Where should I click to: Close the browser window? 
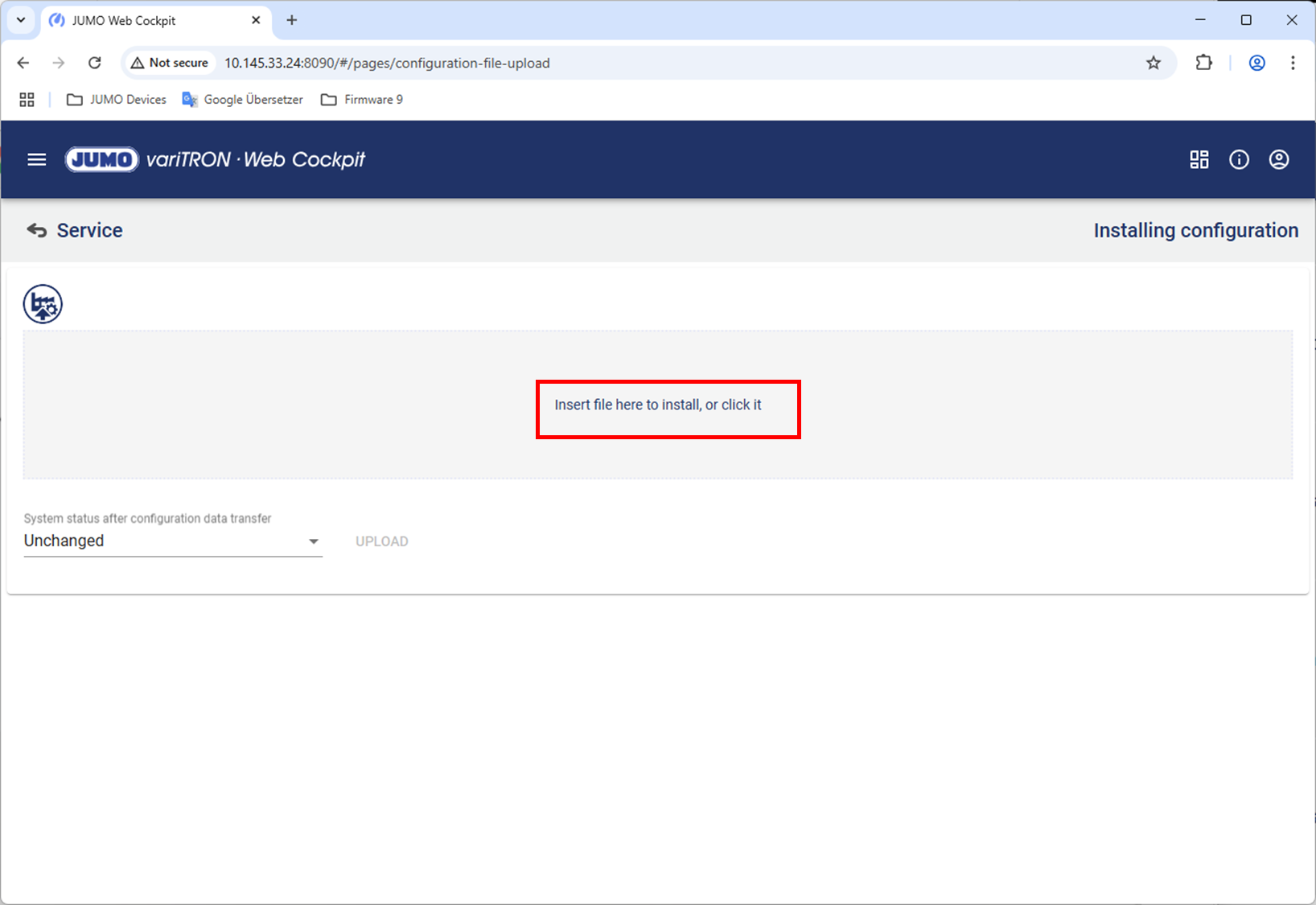1292,20
